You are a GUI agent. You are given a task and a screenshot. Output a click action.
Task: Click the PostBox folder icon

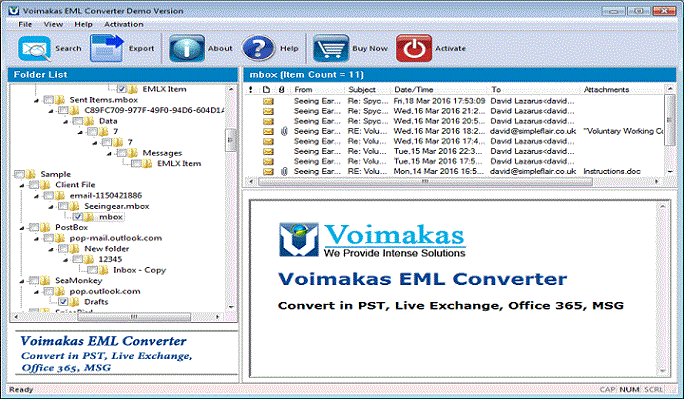coord(45,227)
